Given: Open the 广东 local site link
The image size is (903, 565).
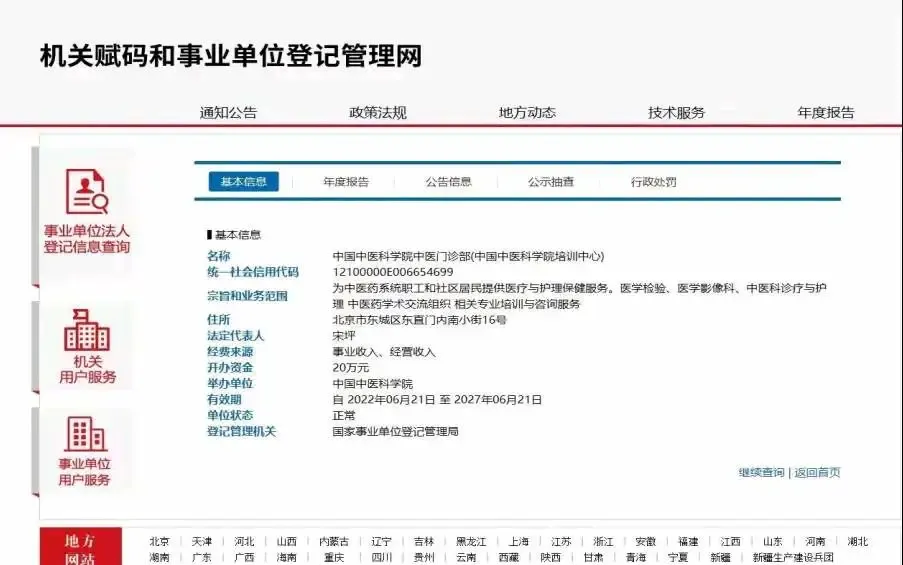Looking at the screenshot, I should [x=202, y=558].
